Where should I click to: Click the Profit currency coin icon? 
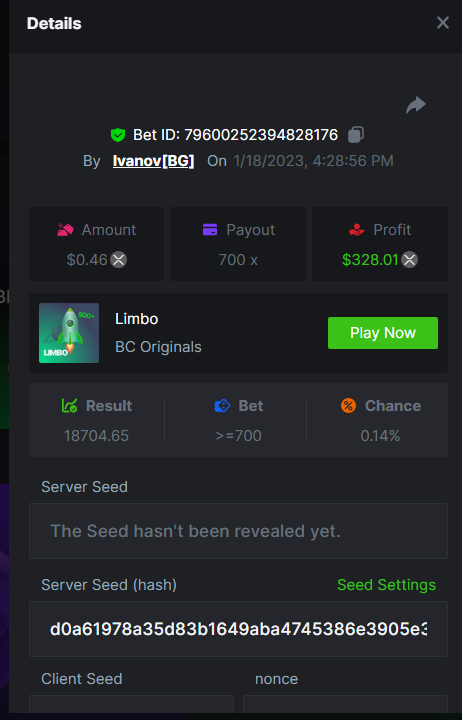(x=409, y=260)
